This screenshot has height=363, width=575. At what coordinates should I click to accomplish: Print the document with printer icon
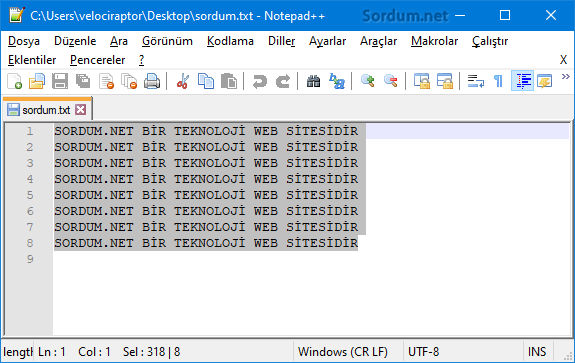coord(152,81)
